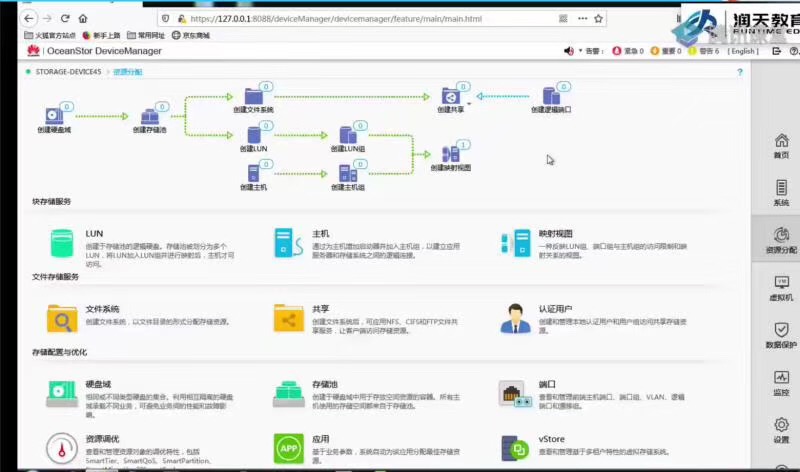This screenshot has width=800, height=472.
Task: Click the 创建存储池 workflow icon
Action: coord(149,117)
